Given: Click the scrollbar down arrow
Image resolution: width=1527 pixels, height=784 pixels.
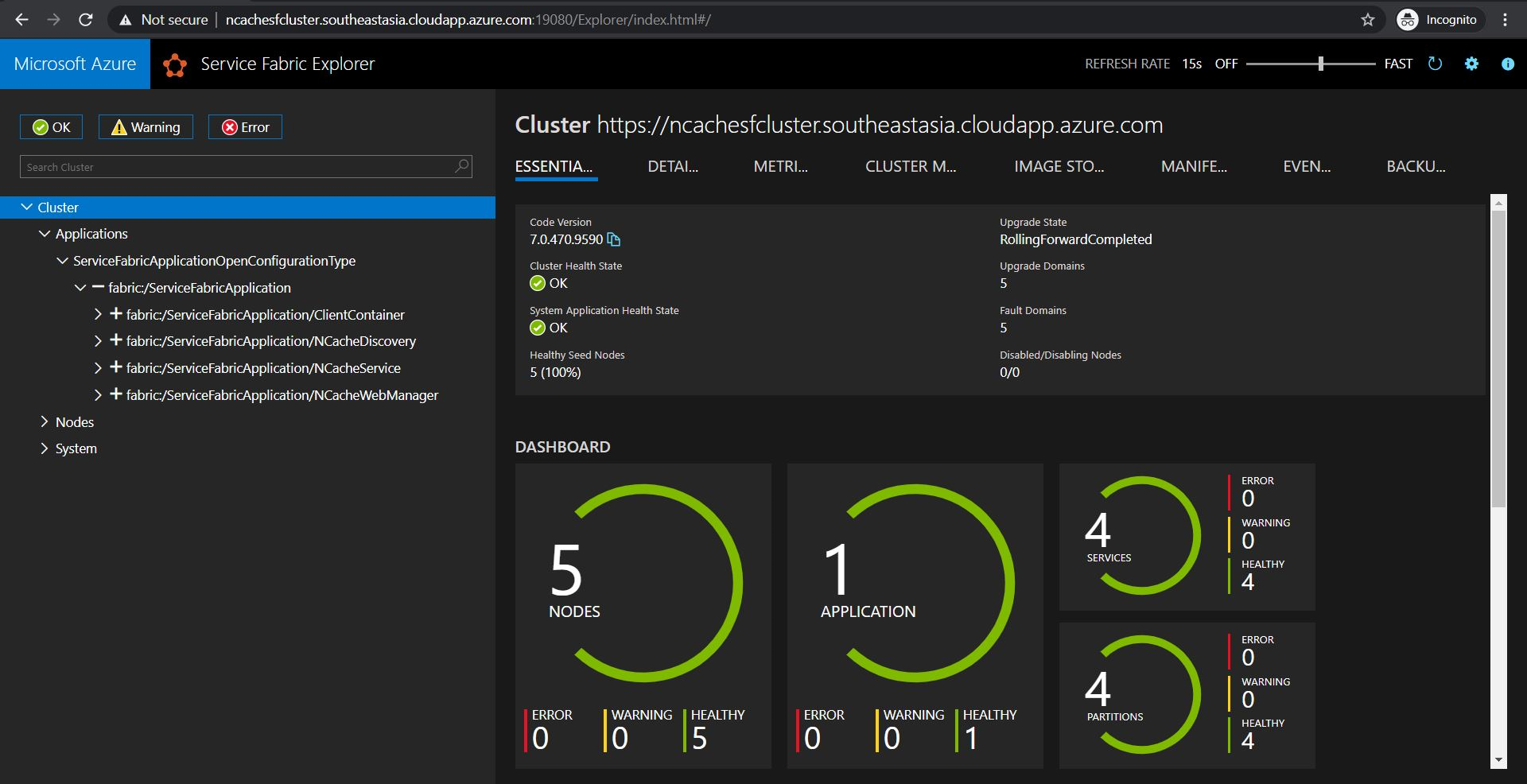Looking at the screenshot, I should click(1499, 760).
